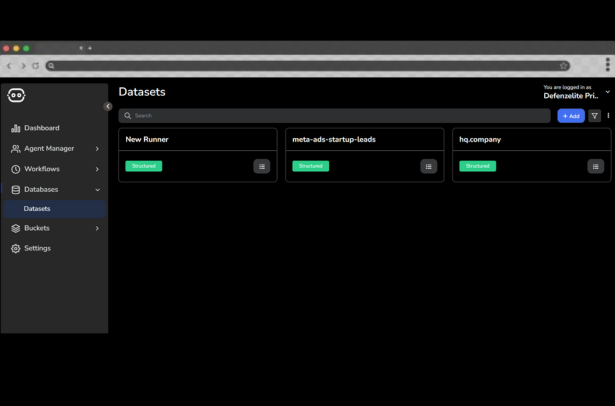Collapse the Databases submenu chevron
Image resolution: width=615 pixels, height=406 pixels.
point(97,190)
